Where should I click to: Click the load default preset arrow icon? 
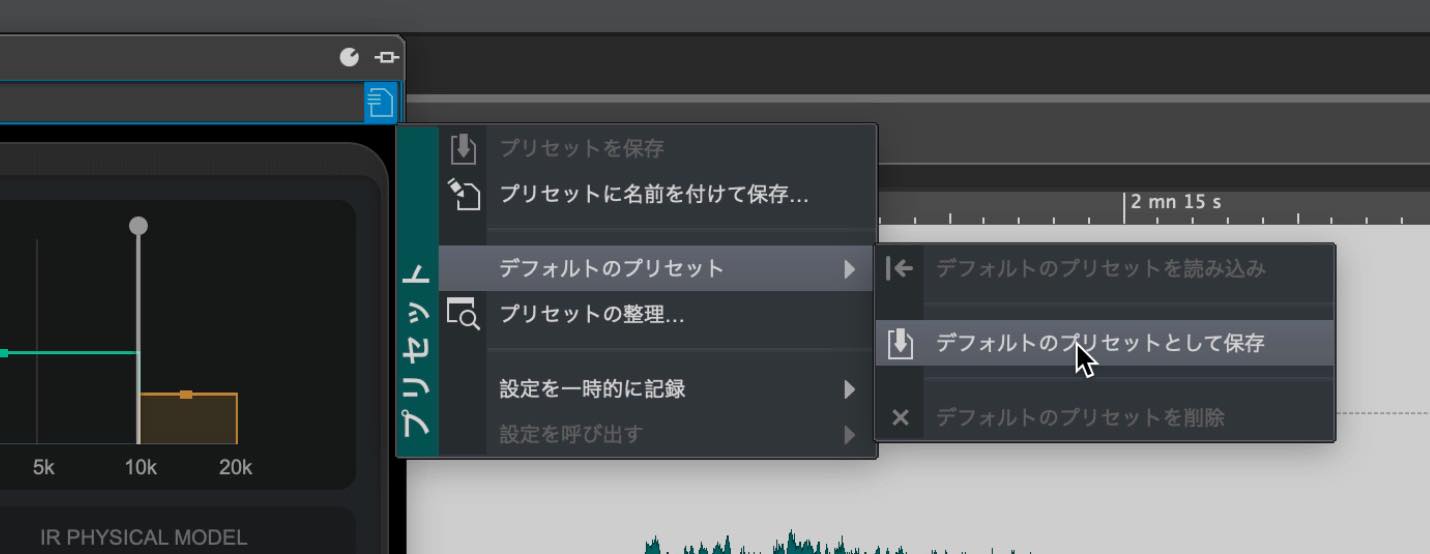[x=900, y=268]
